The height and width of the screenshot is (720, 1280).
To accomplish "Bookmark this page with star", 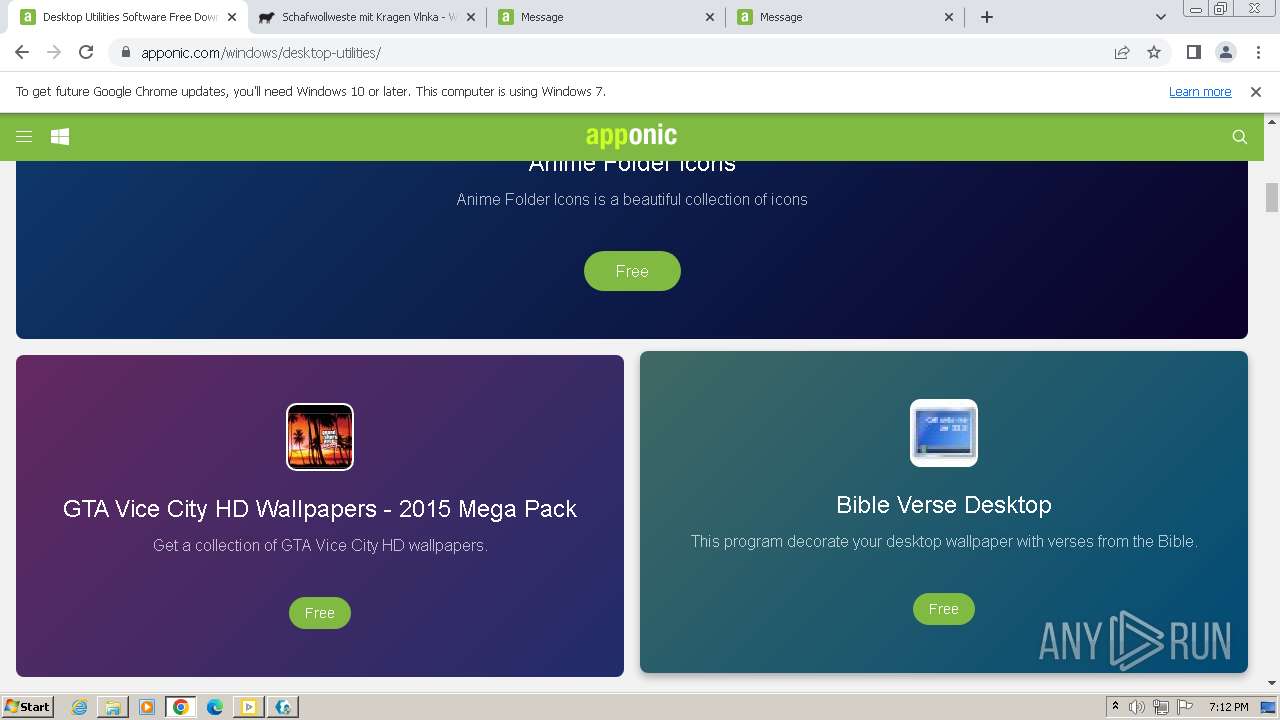I will [1154, 52].
